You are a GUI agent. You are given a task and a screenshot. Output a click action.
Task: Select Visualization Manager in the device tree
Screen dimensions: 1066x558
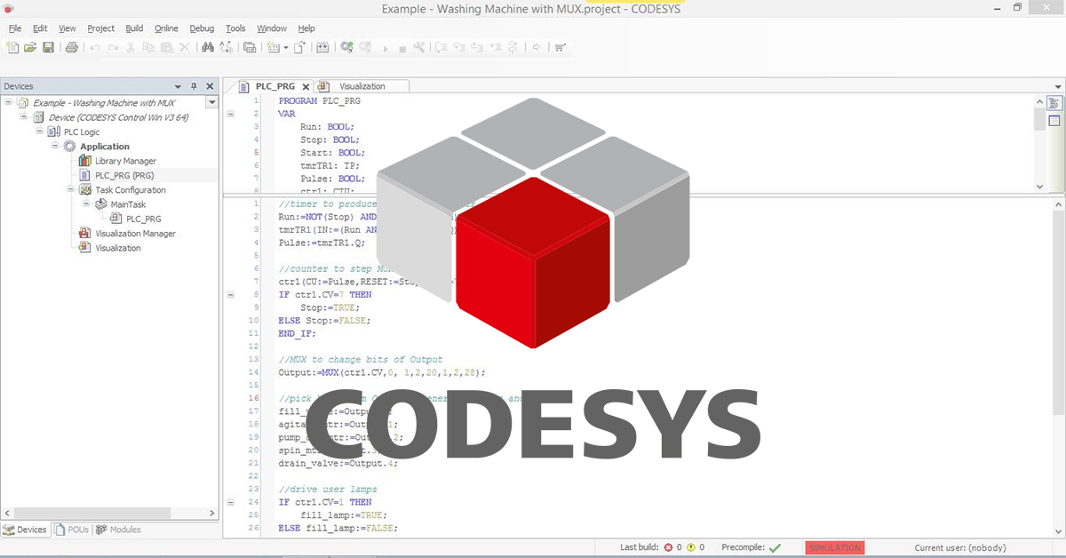135,234
